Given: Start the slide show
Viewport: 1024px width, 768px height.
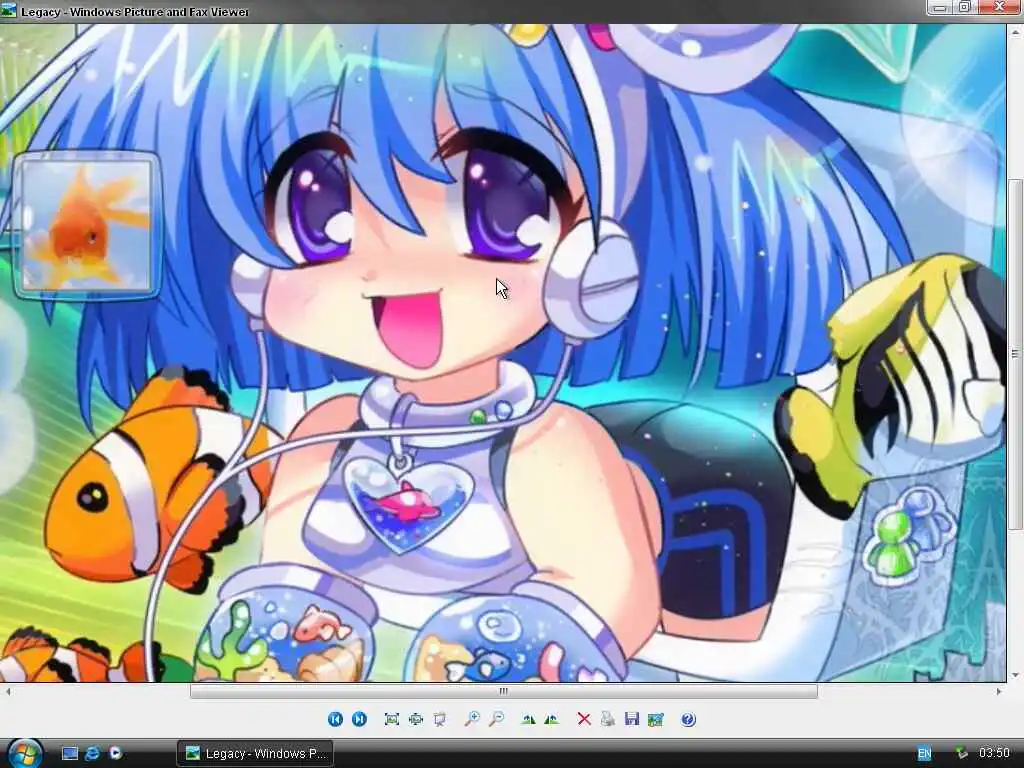Looking at the screenshot, I should pos(440,719).
